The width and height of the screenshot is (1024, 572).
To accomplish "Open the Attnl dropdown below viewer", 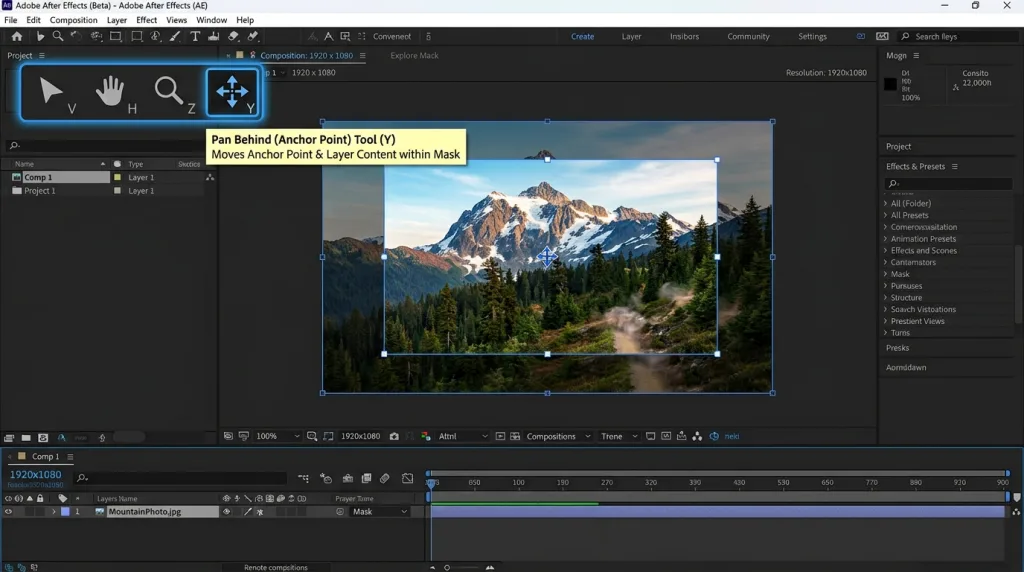I will (462, 436).
